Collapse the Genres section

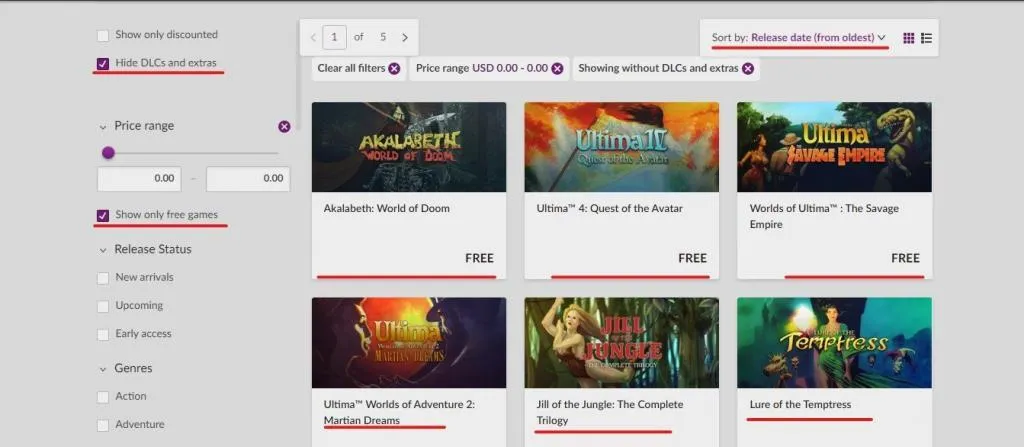tap(103, 369)
